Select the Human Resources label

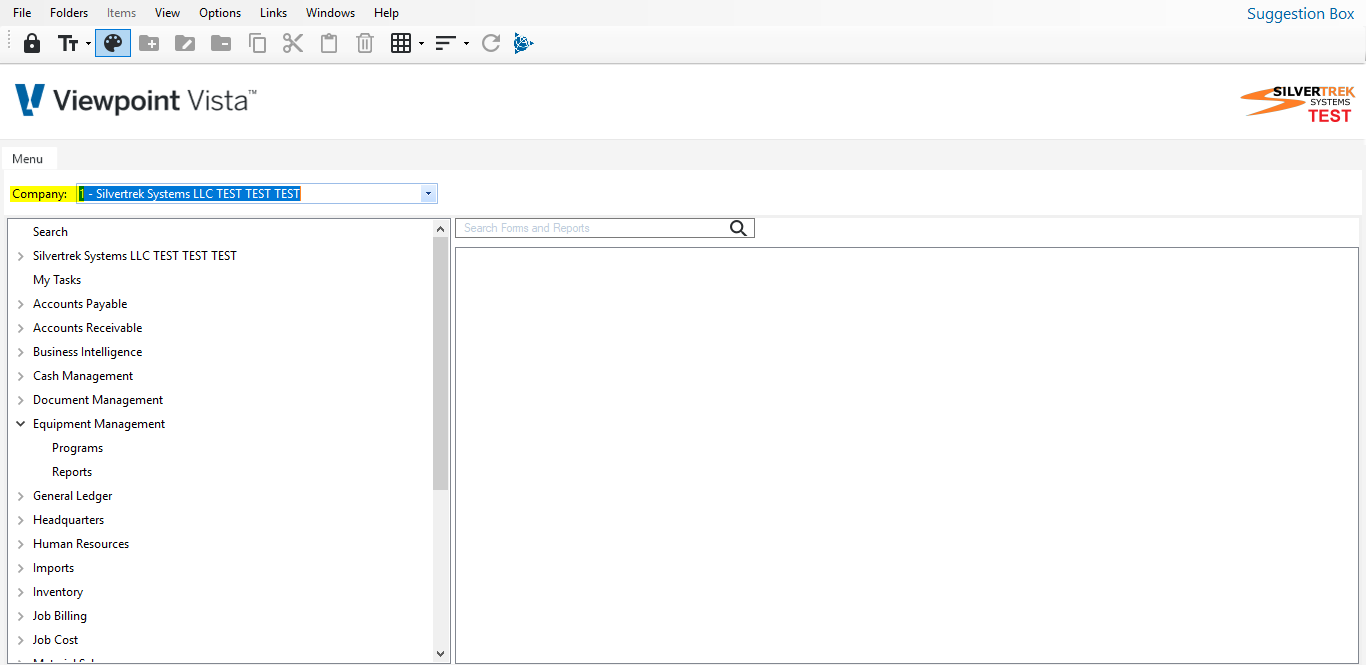81,544
